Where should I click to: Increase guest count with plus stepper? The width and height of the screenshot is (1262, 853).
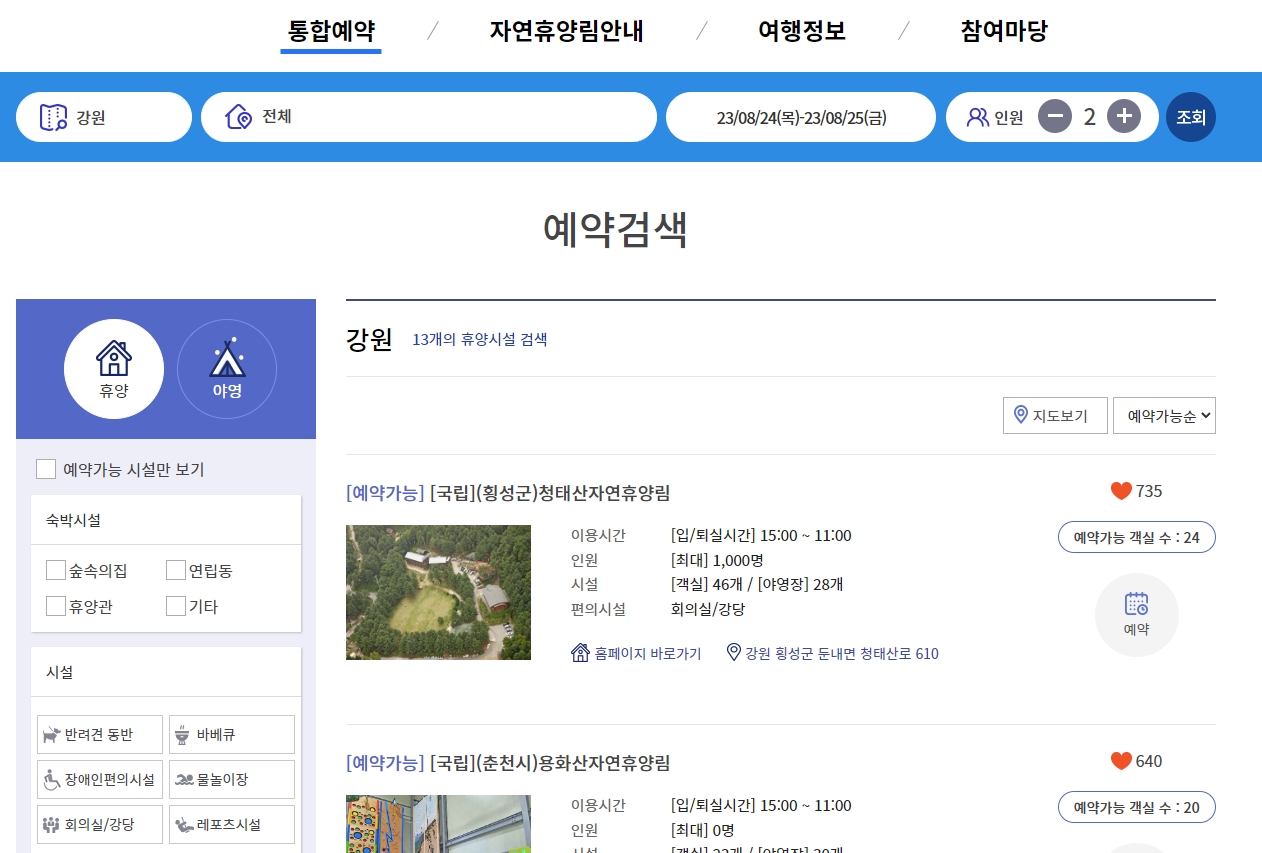[1124, 116]
